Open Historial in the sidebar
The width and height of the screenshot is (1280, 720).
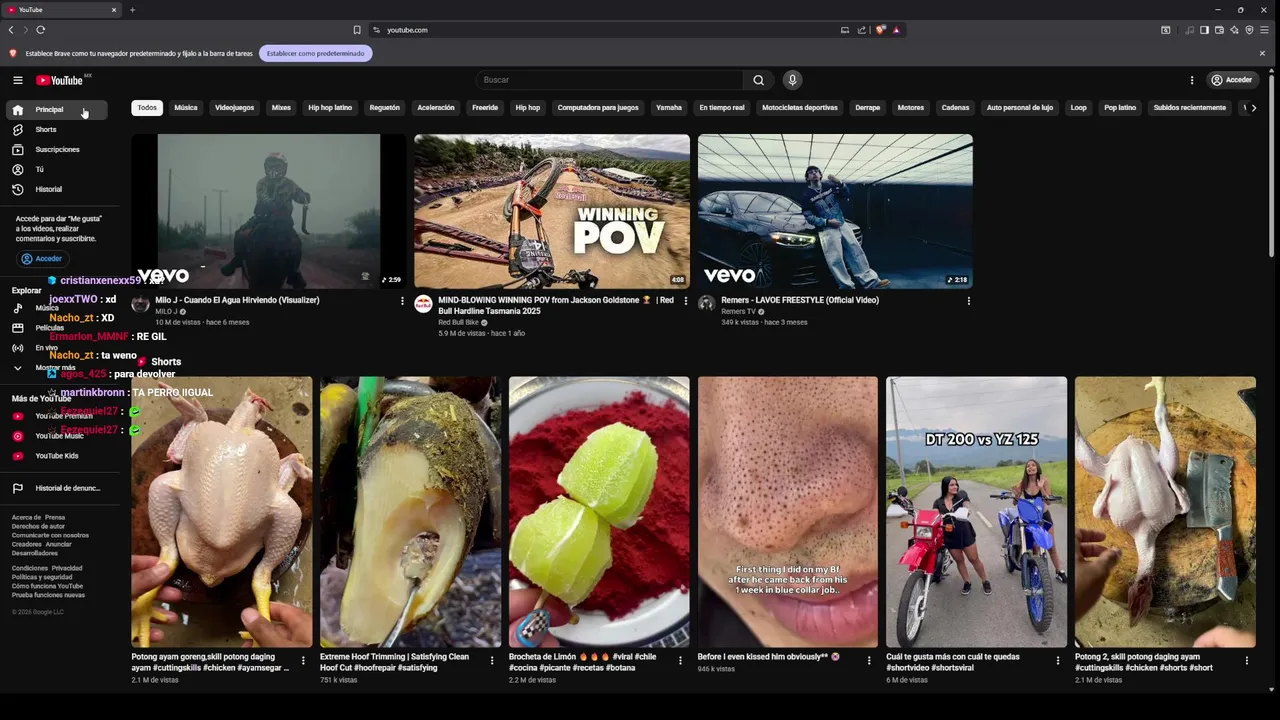56,189
